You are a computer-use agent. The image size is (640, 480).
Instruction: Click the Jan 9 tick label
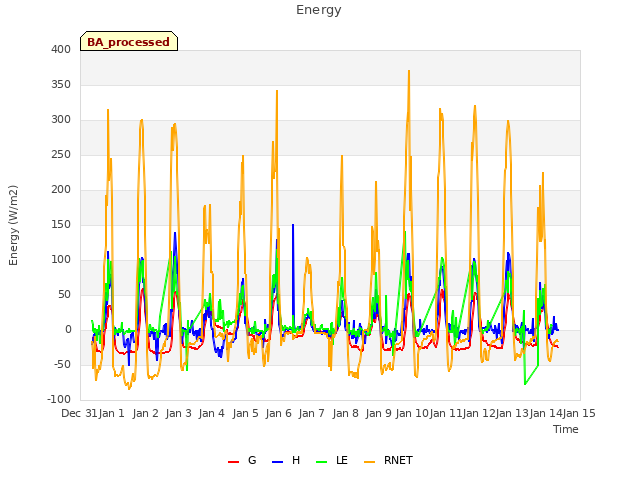pyautogui.click(x=378, y=413)
